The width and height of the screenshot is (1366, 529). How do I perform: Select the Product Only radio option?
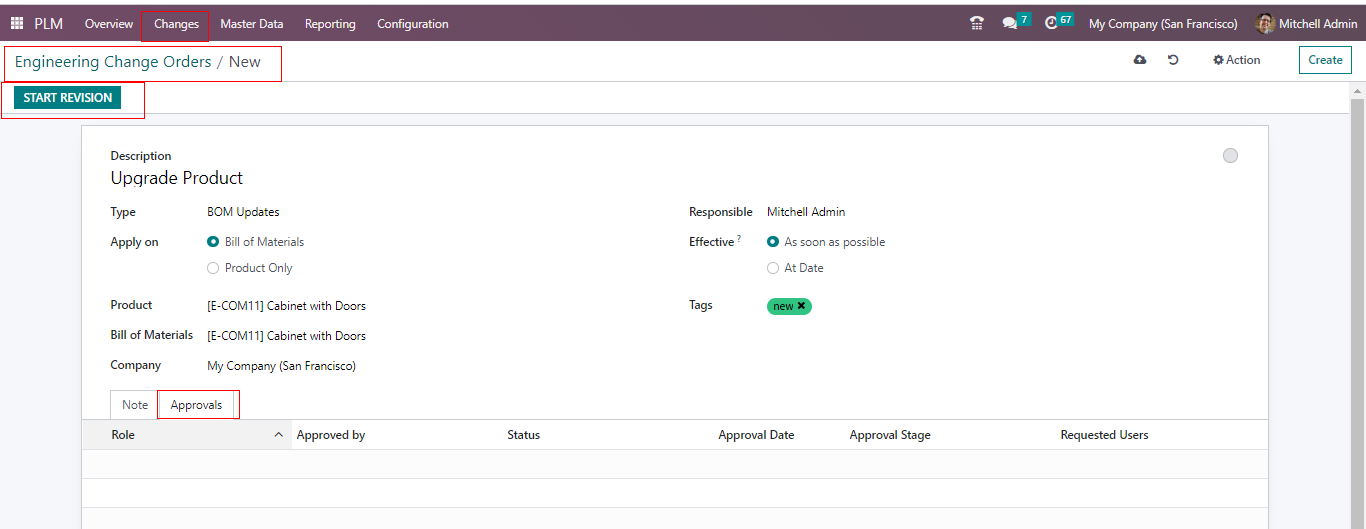(x=213, y=268)
